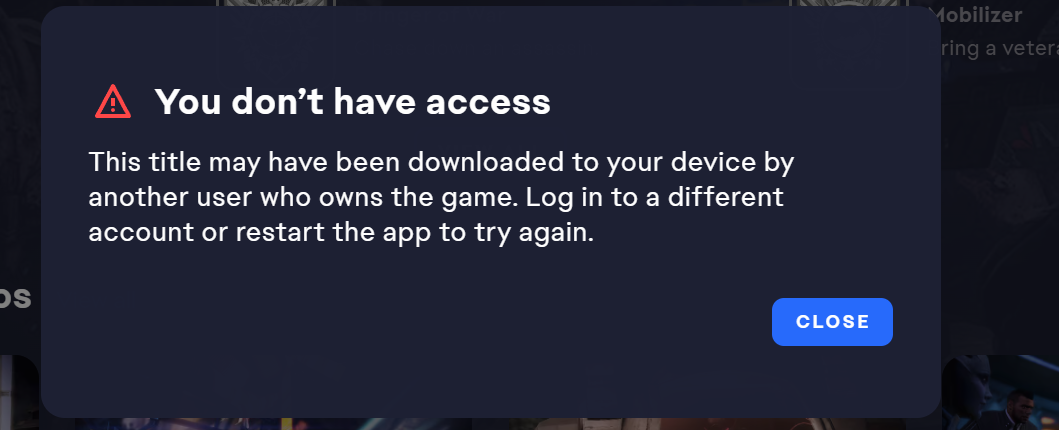Click the thumbnail strip below dialog's left half
Viewport: 1059px width, 430px height.
coord(270,424)
